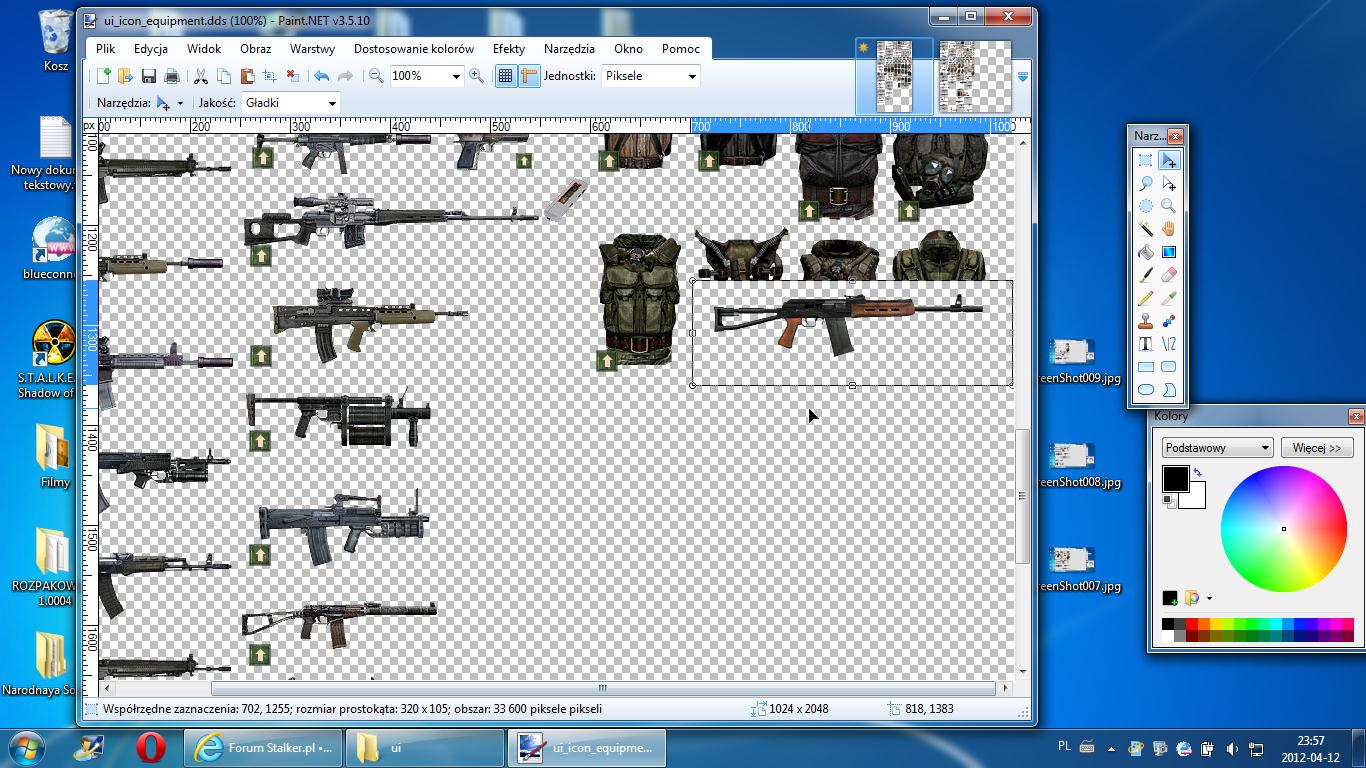Image resolution: width=1366 pixels, height=768 pixels.
Task: Click the Copy toolbar icon
Action: tap(223, 76)
